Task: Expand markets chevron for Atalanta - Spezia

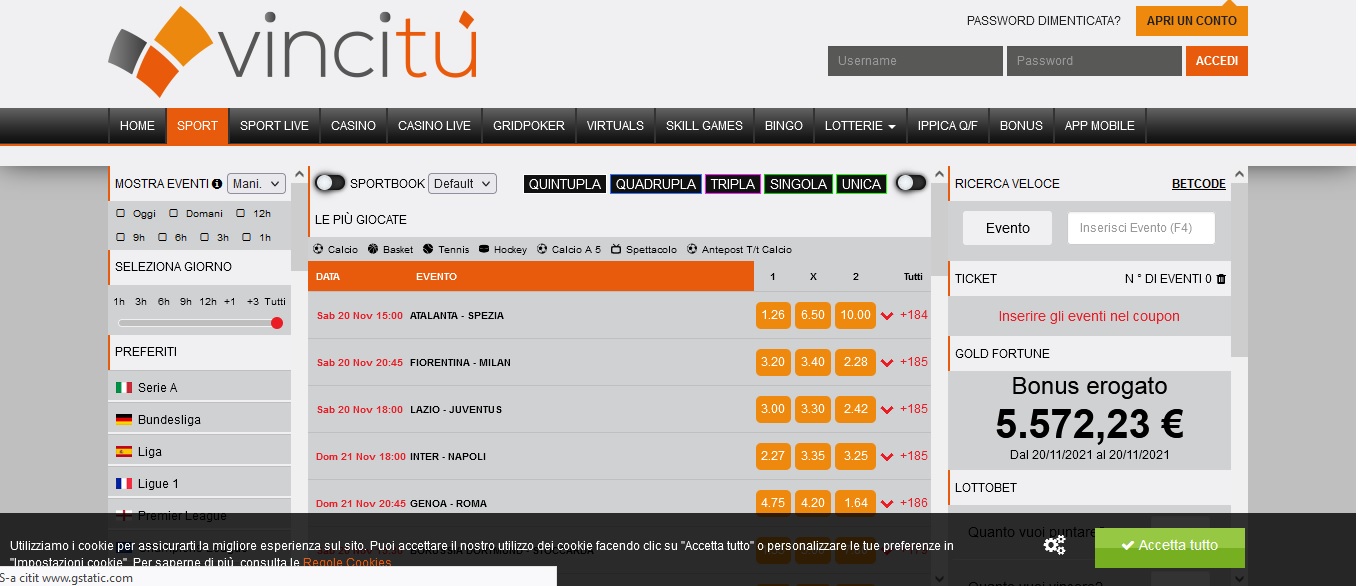Action: [887, 316]
